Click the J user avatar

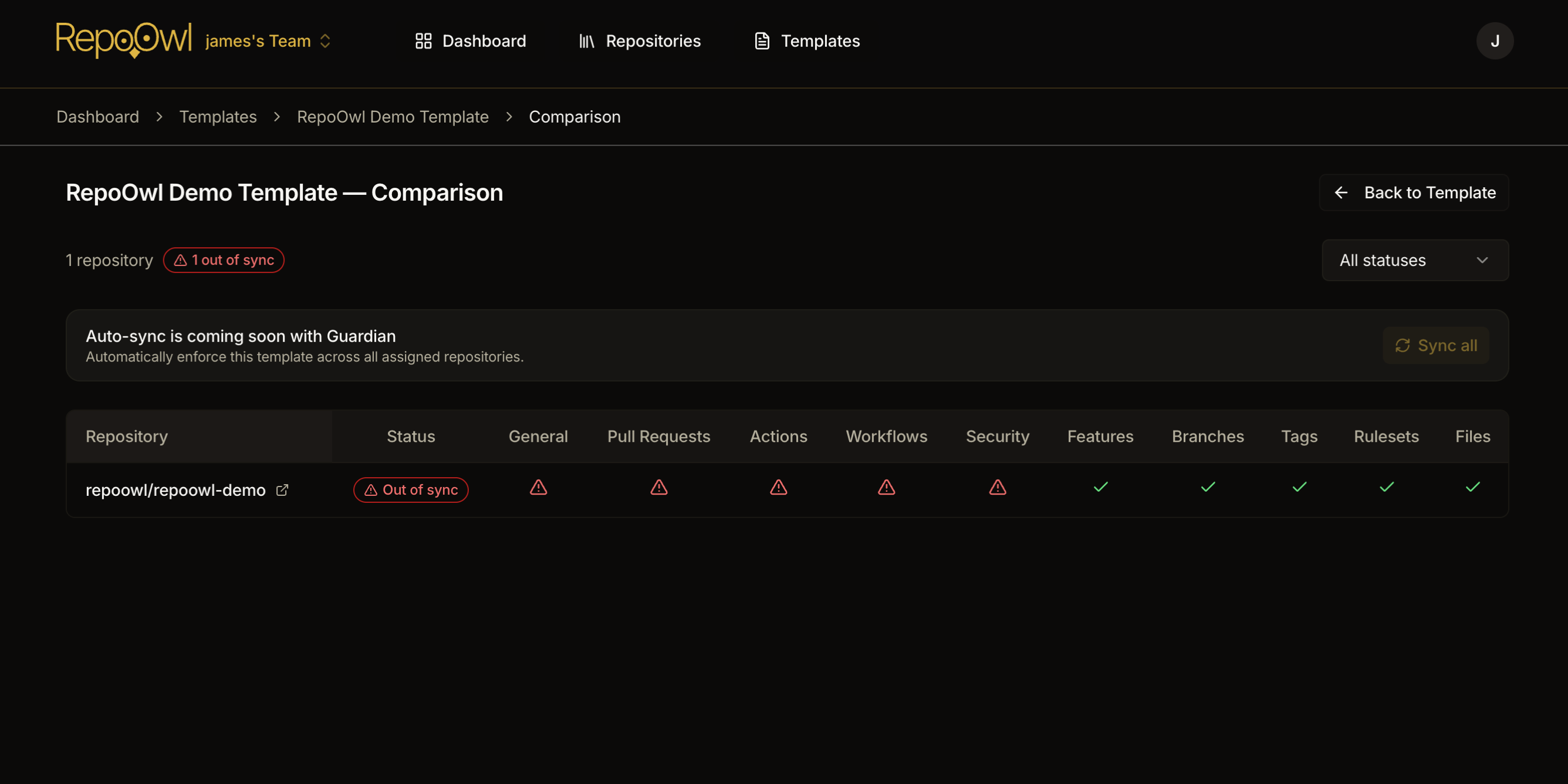(1495, 40)
